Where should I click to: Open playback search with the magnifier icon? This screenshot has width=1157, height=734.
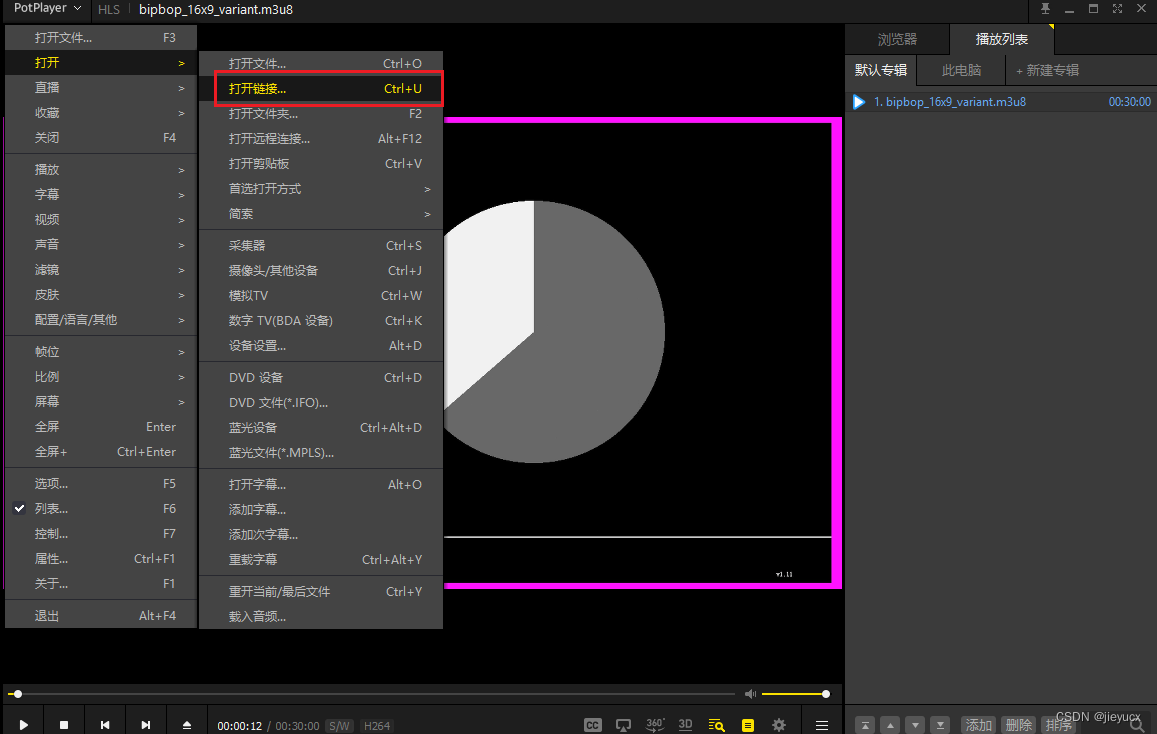716,725
